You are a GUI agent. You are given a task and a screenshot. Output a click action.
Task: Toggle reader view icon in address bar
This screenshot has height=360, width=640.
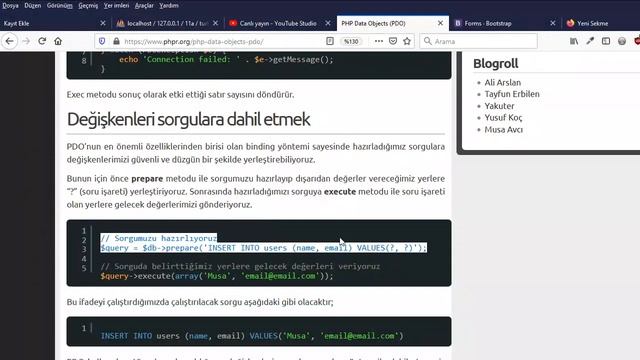330,41
